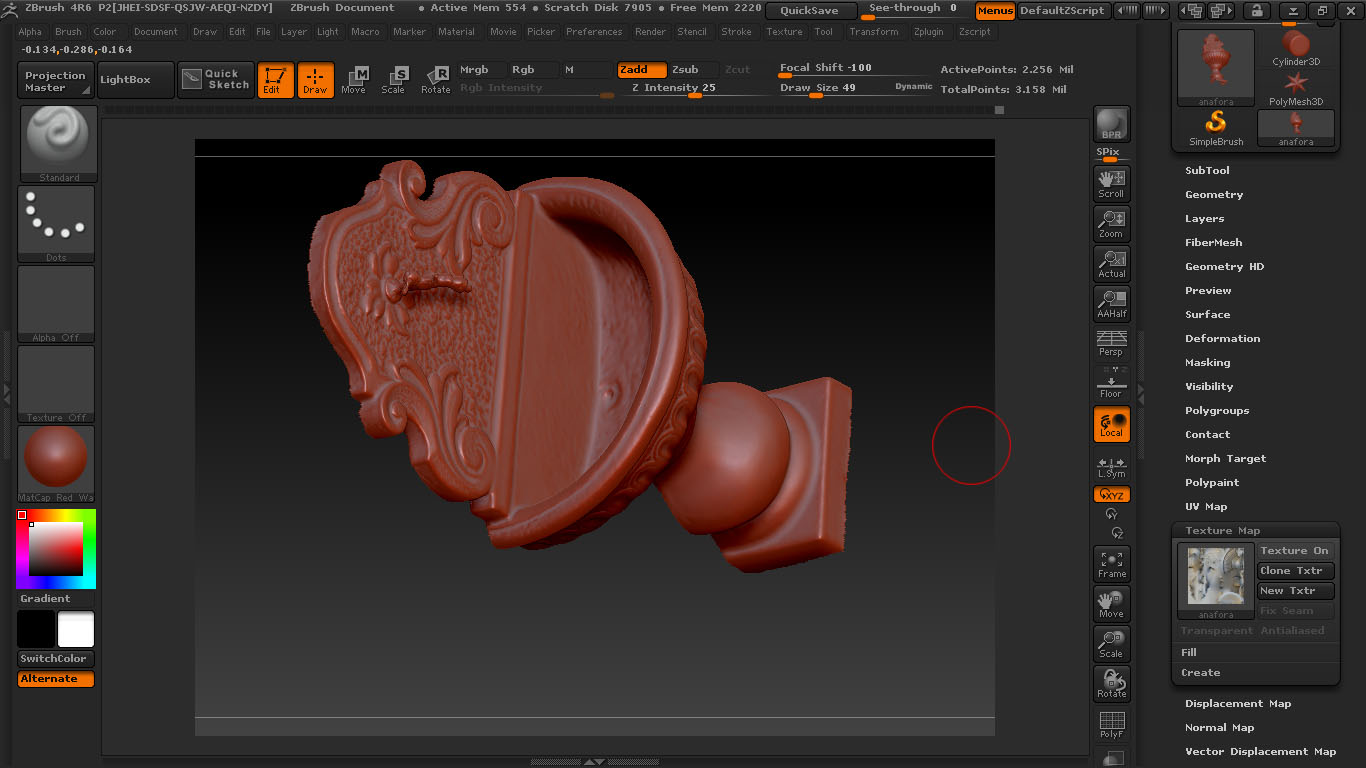
Task: Pick a color in the color picker square
Action: tap(56, 549)
